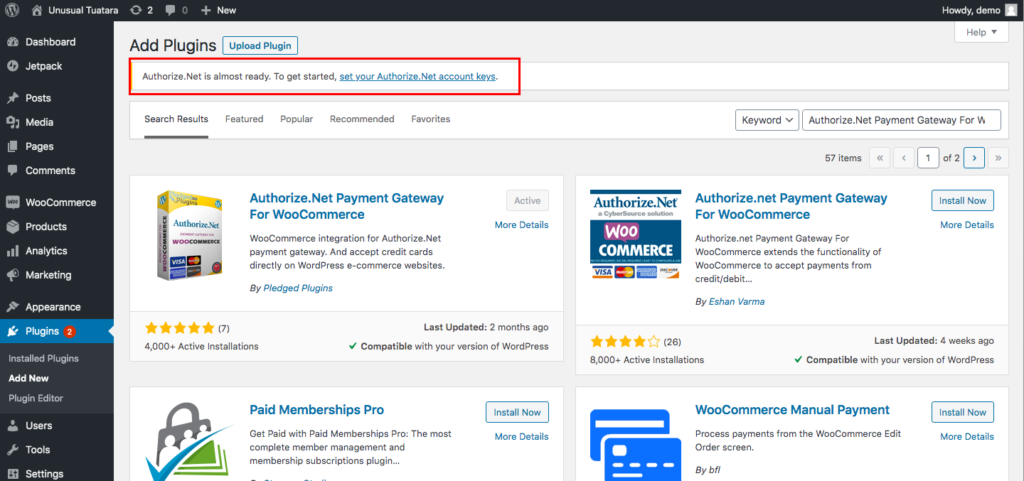Click Authorize.Net CyberSource WooCommerce plugin thumbnail

coord(635,235)
